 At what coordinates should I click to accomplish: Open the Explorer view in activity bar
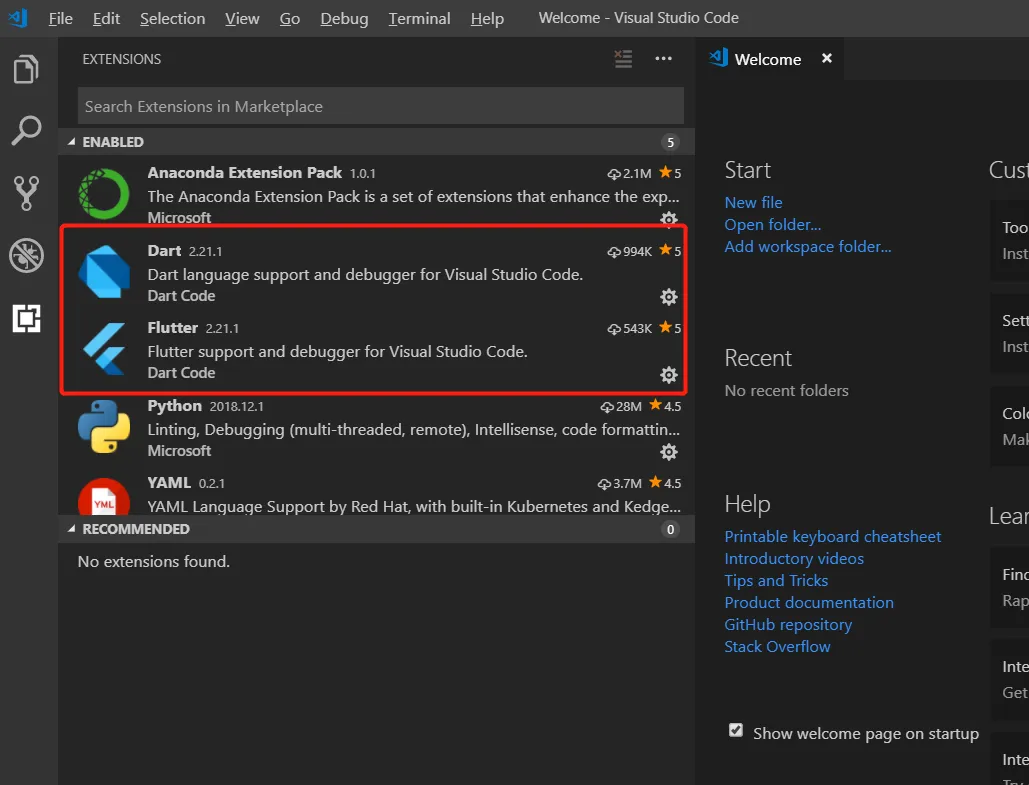click(26, 69)
